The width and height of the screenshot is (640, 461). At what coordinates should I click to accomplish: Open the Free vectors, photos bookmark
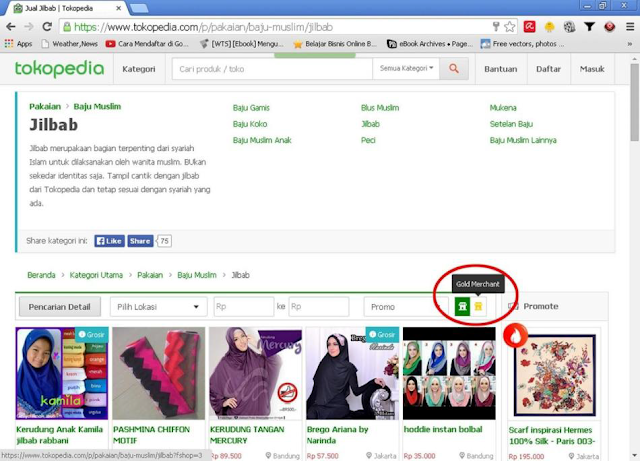point(522,44)
